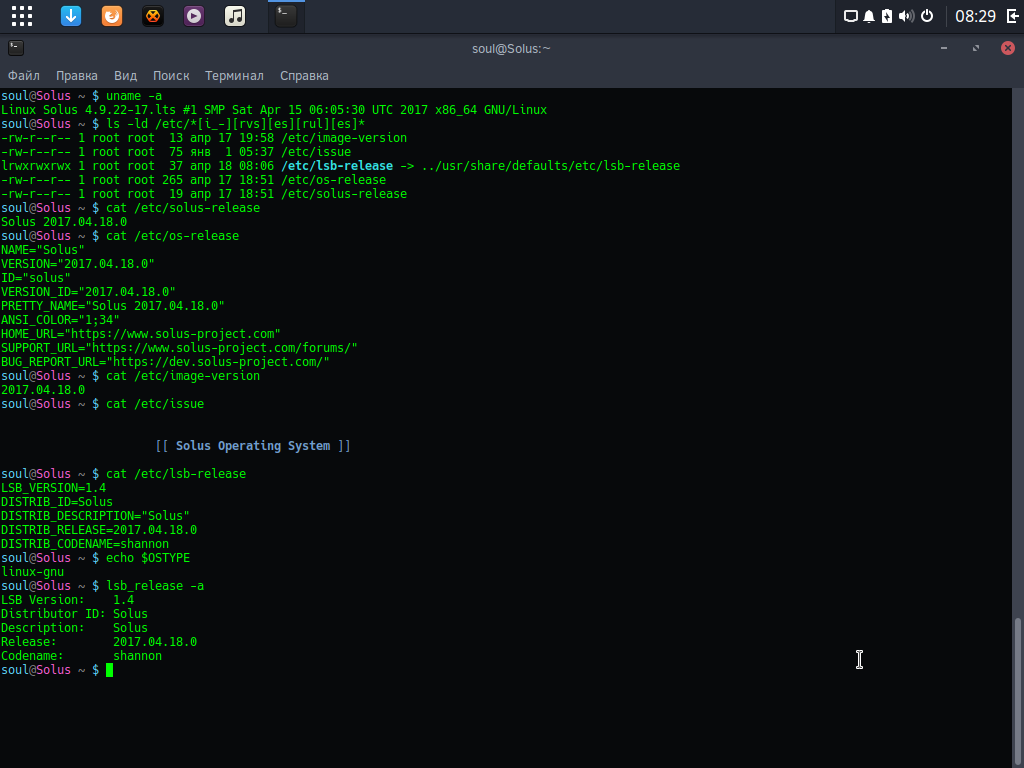Open the Терминал menu
Viewport: 1024px width, 768px height.
pyautogui.click(x=234, y=76)
